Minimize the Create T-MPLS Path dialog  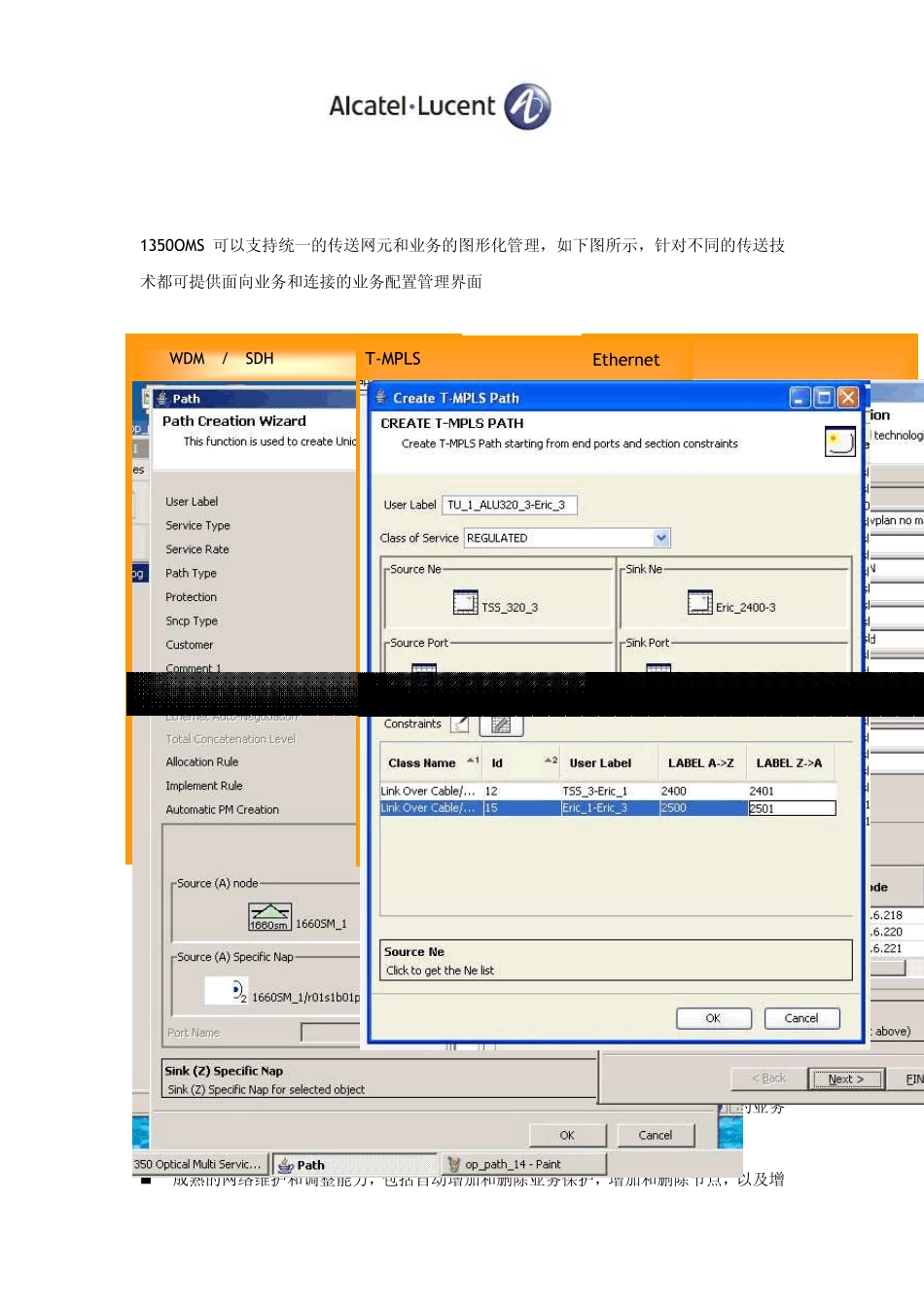(800, 397)
